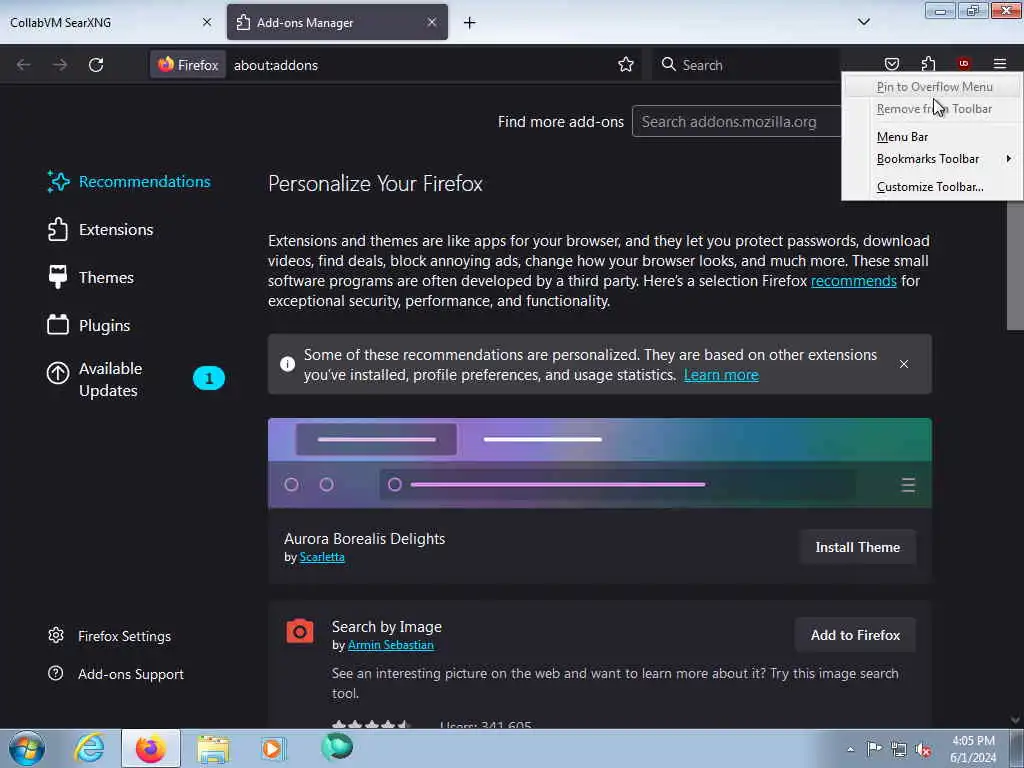Viewport: 1024px width, 768px height.
Task: Open Windows Explorer folder on taskbar
Action: 213,748
